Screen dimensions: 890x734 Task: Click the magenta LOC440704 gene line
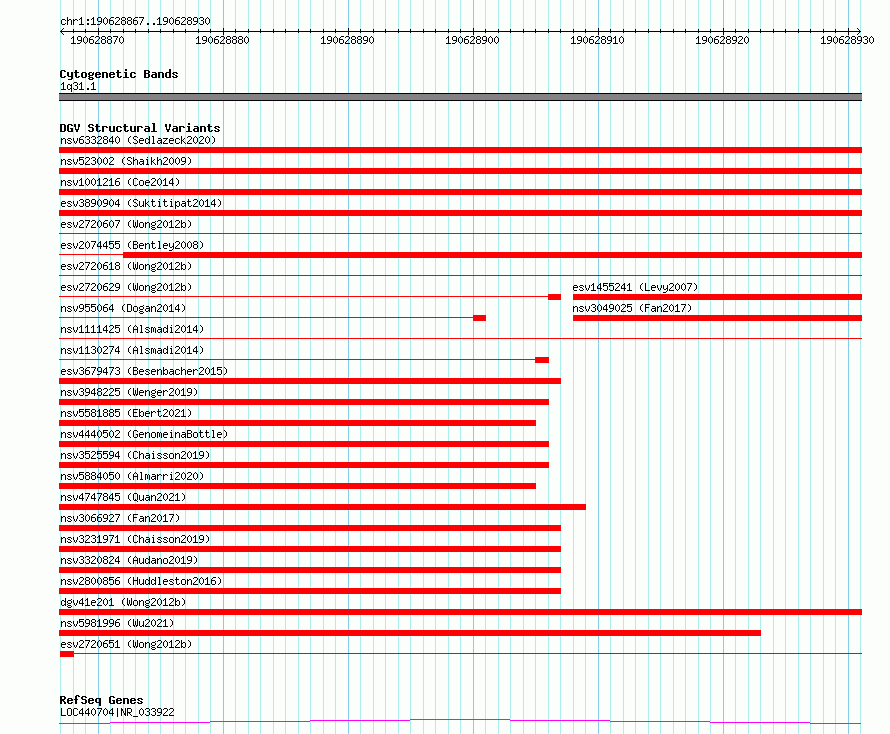pos(460,721)
